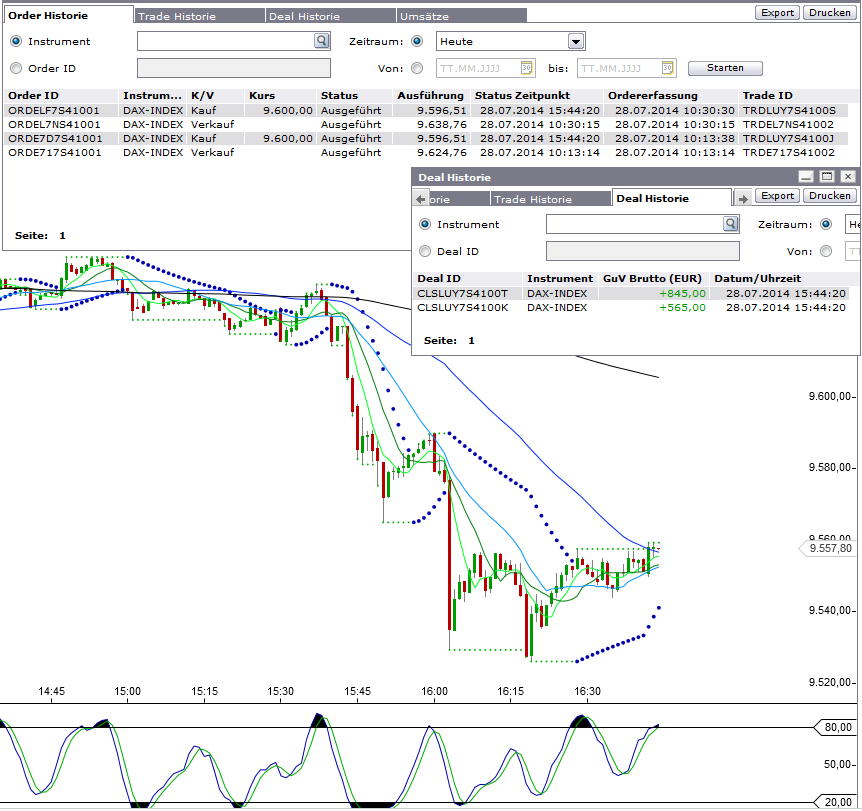
Task: Select order row ORDELF7S41001
Action: tap(426, 111)
